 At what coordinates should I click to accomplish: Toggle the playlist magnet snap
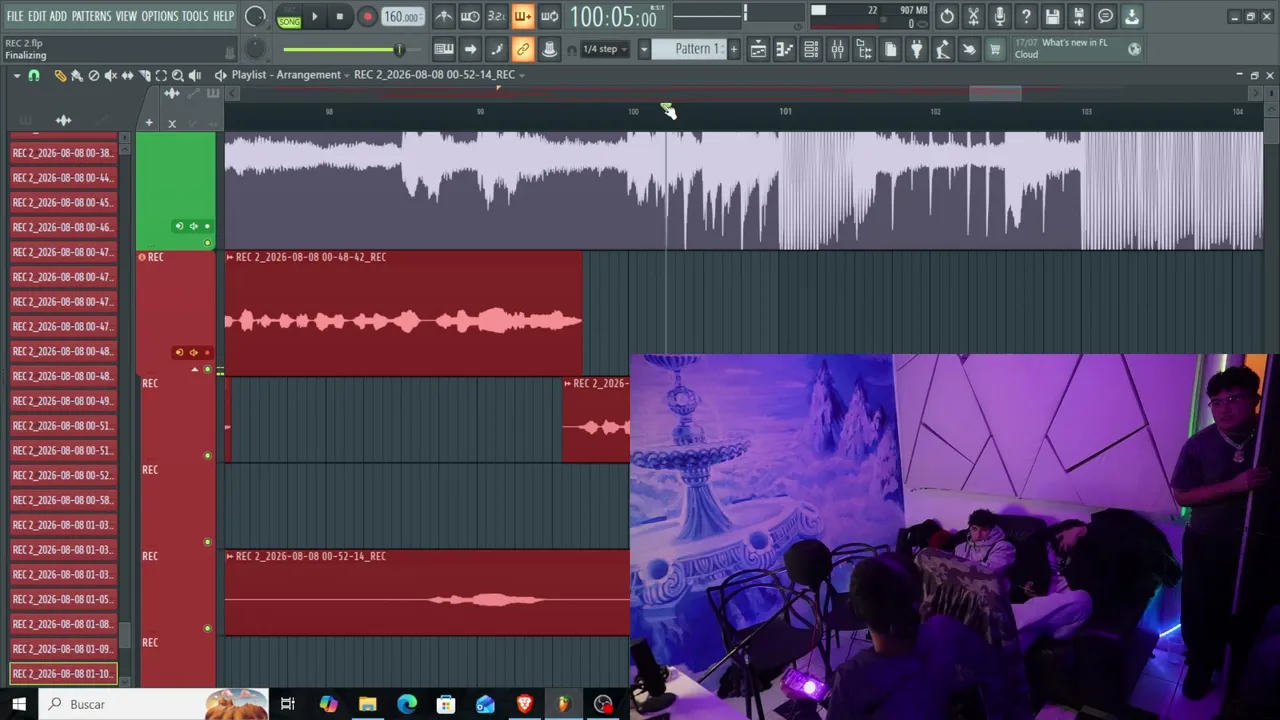point(34,75)
